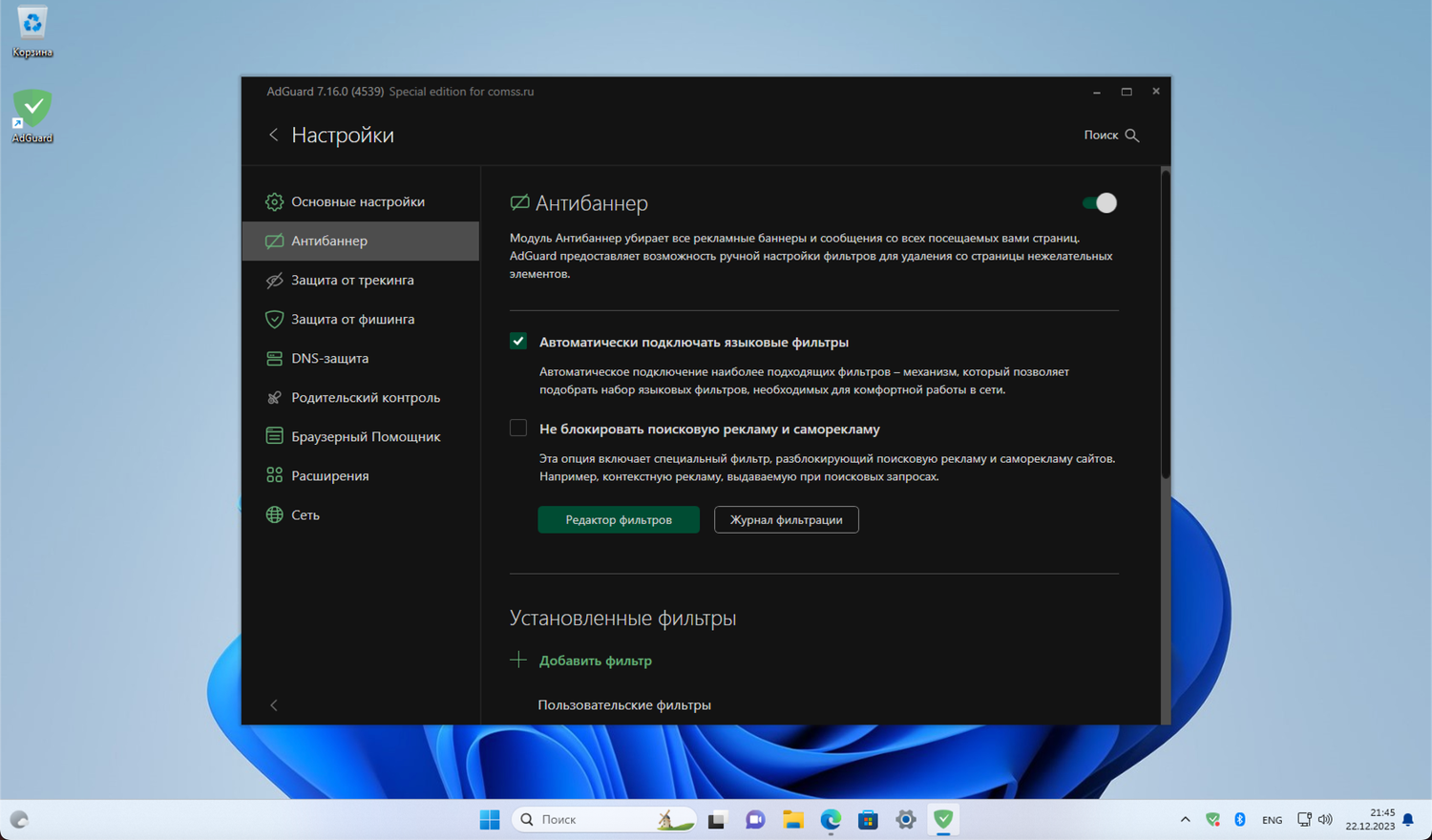Go back using the arrow beside Настройки
The image size is (1432, 840).
(x=273, y=136)
